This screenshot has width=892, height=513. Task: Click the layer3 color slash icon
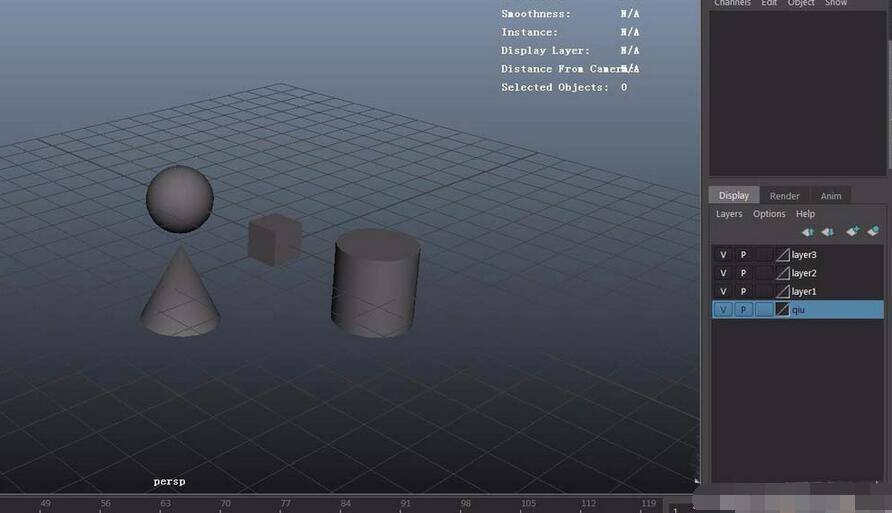click(783, 255)
